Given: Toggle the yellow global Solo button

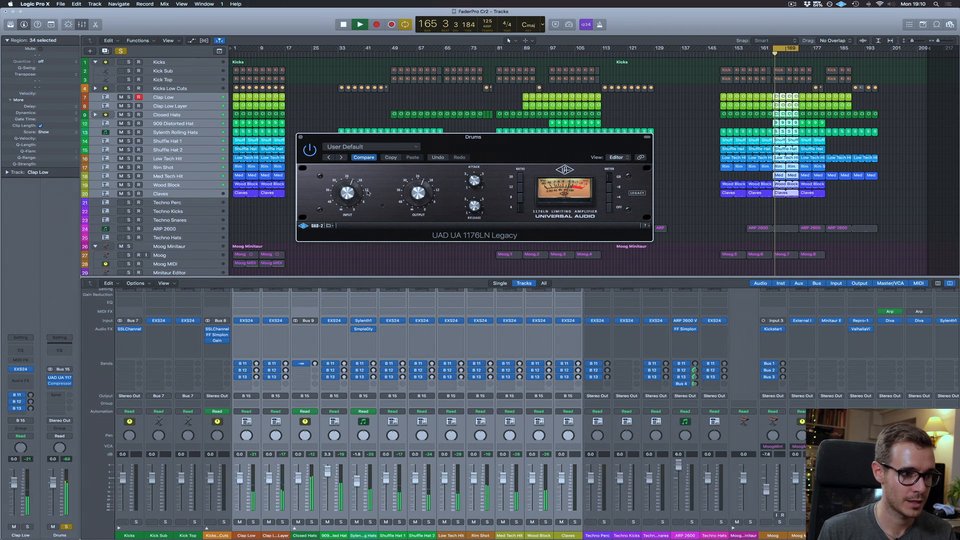Looking at the screenshot, I should coord(121,51).
